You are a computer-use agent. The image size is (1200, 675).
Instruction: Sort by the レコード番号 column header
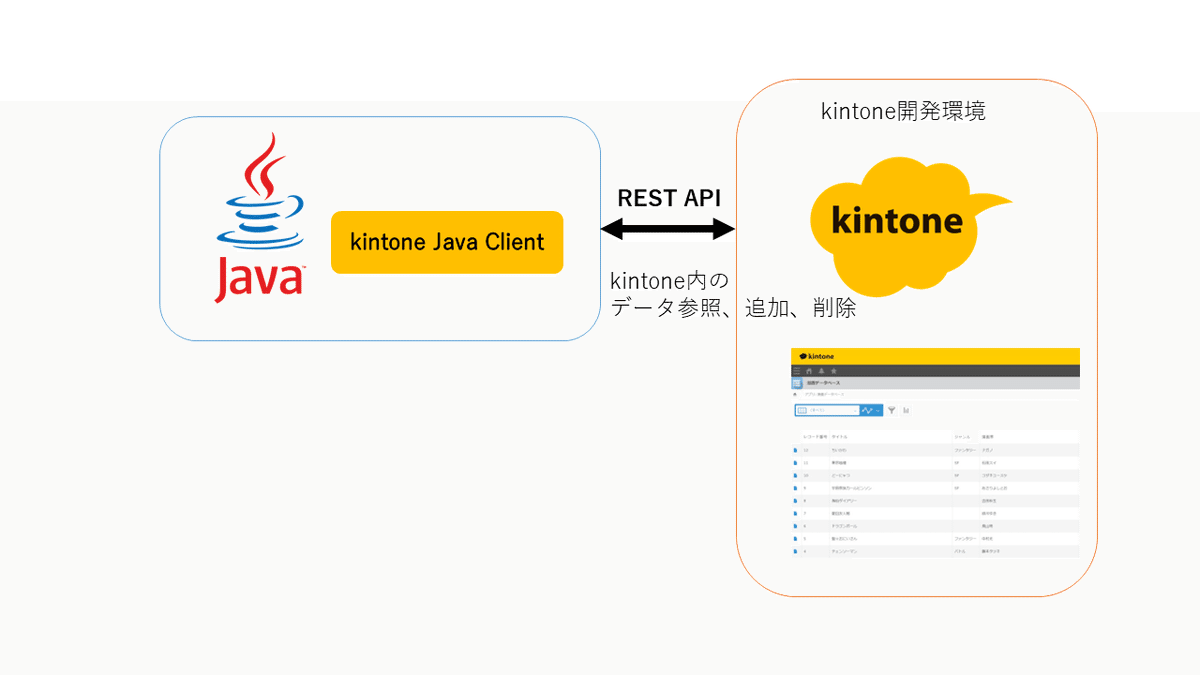815,438
